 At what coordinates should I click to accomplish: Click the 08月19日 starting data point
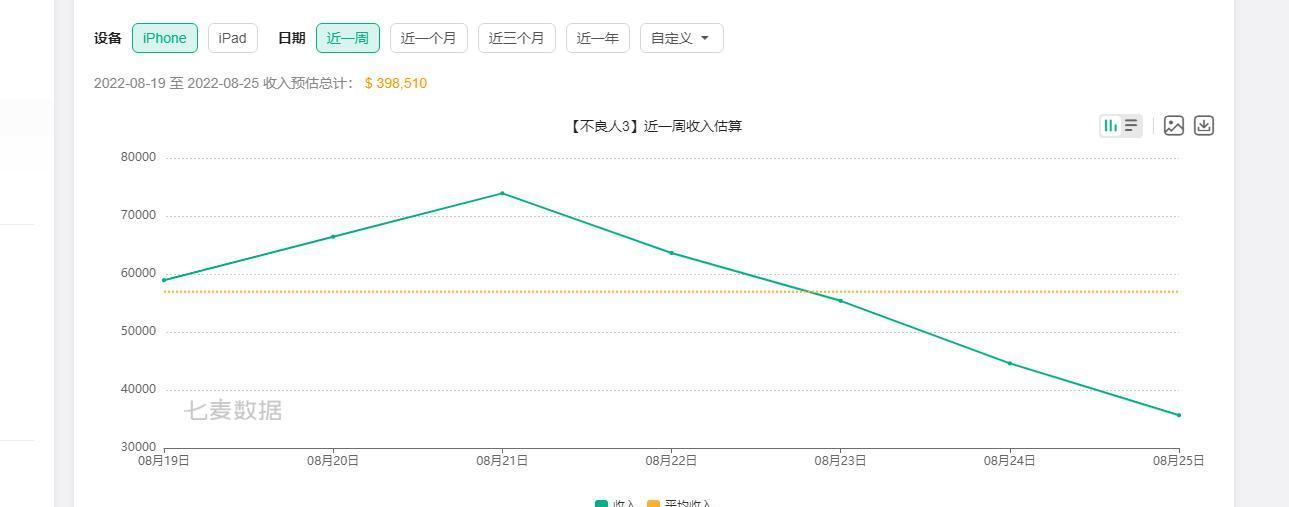164,280
